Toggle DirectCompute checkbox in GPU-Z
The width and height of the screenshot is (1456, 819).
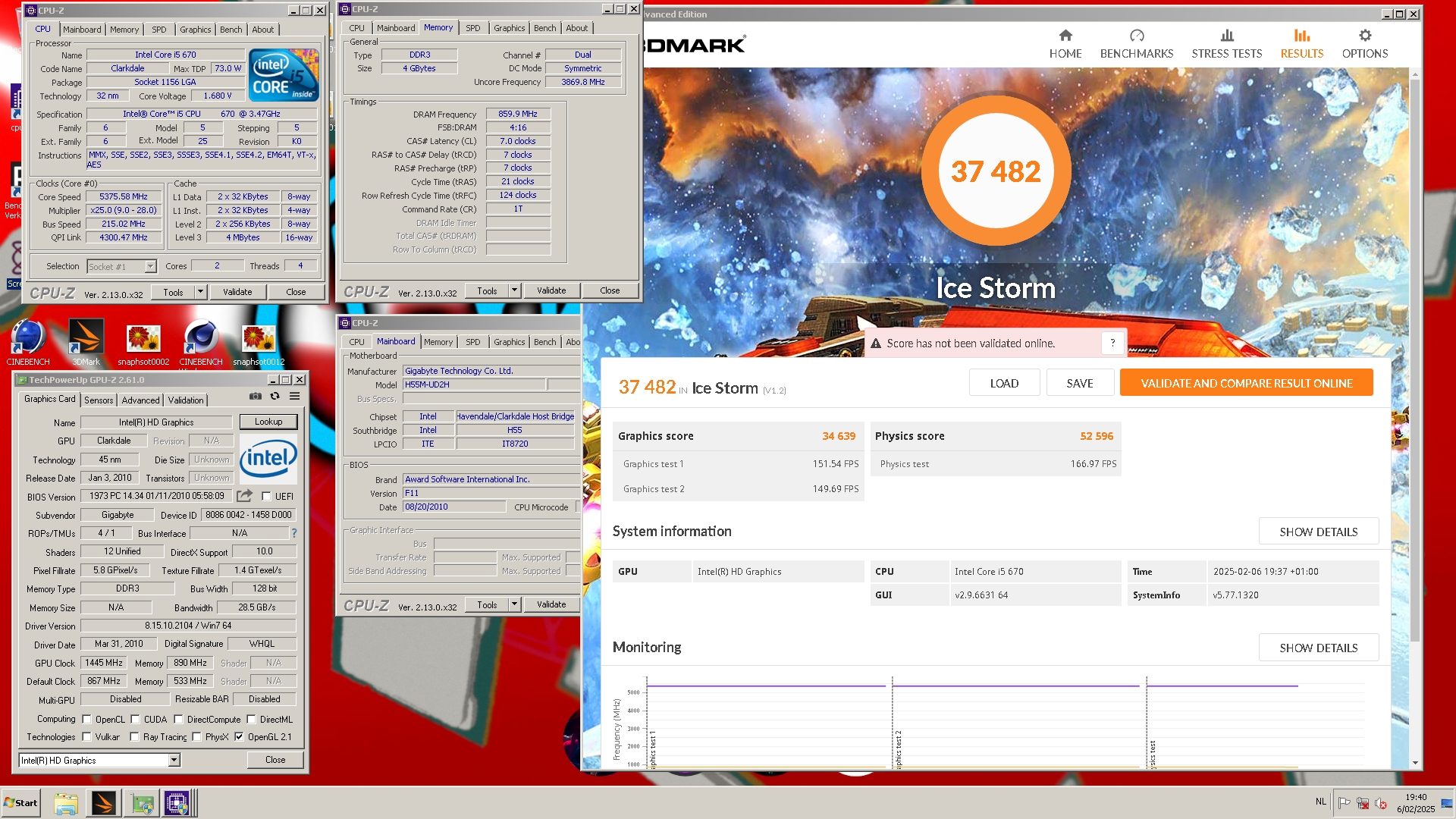(178, 719)
